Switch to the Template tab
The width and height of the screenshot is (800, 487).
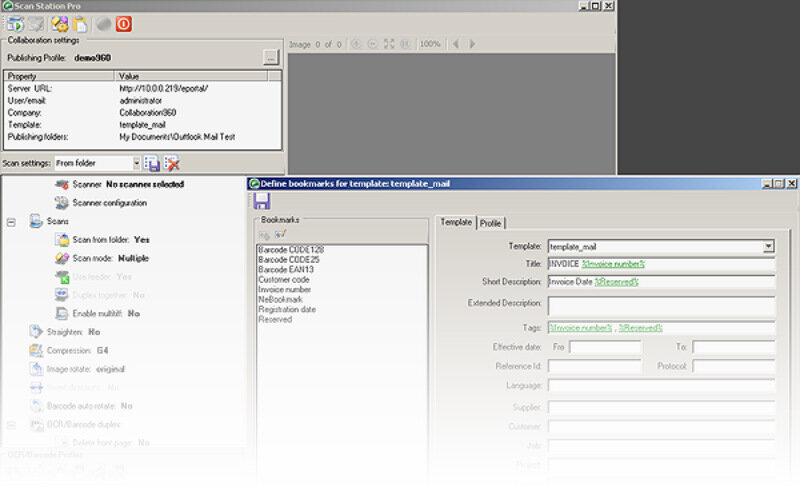click(456, 223)
